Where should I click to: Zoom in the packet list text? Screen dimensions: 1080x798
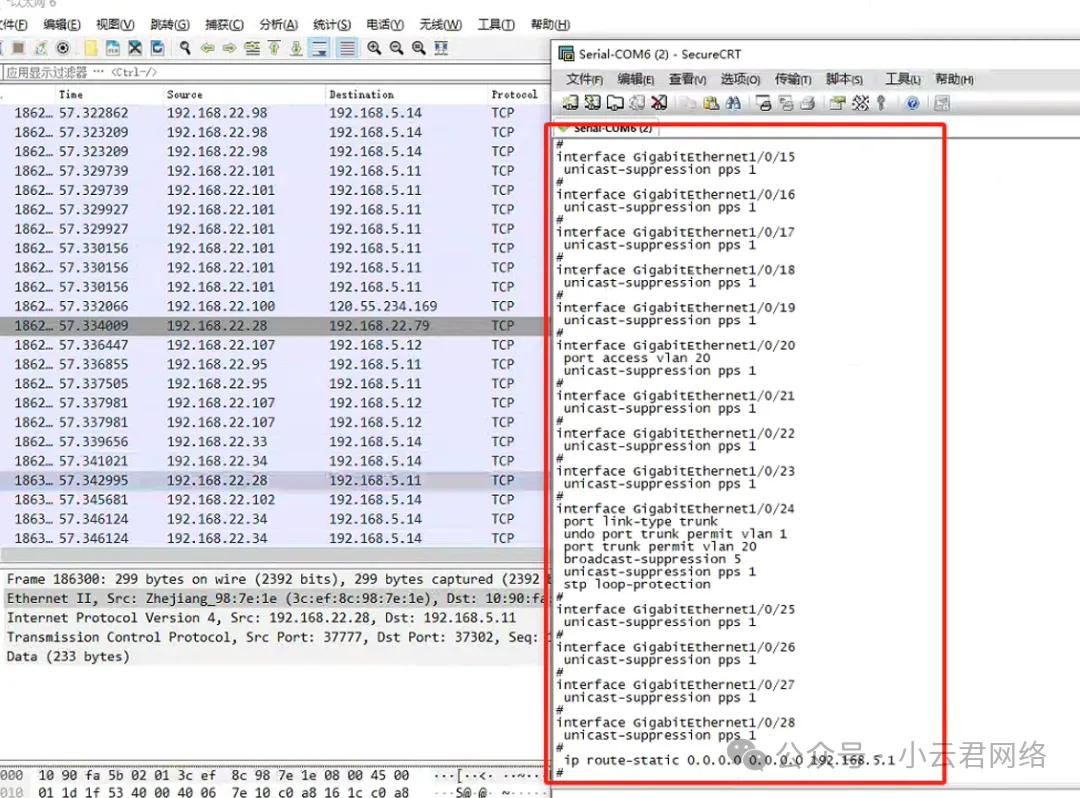click(374, 48)
